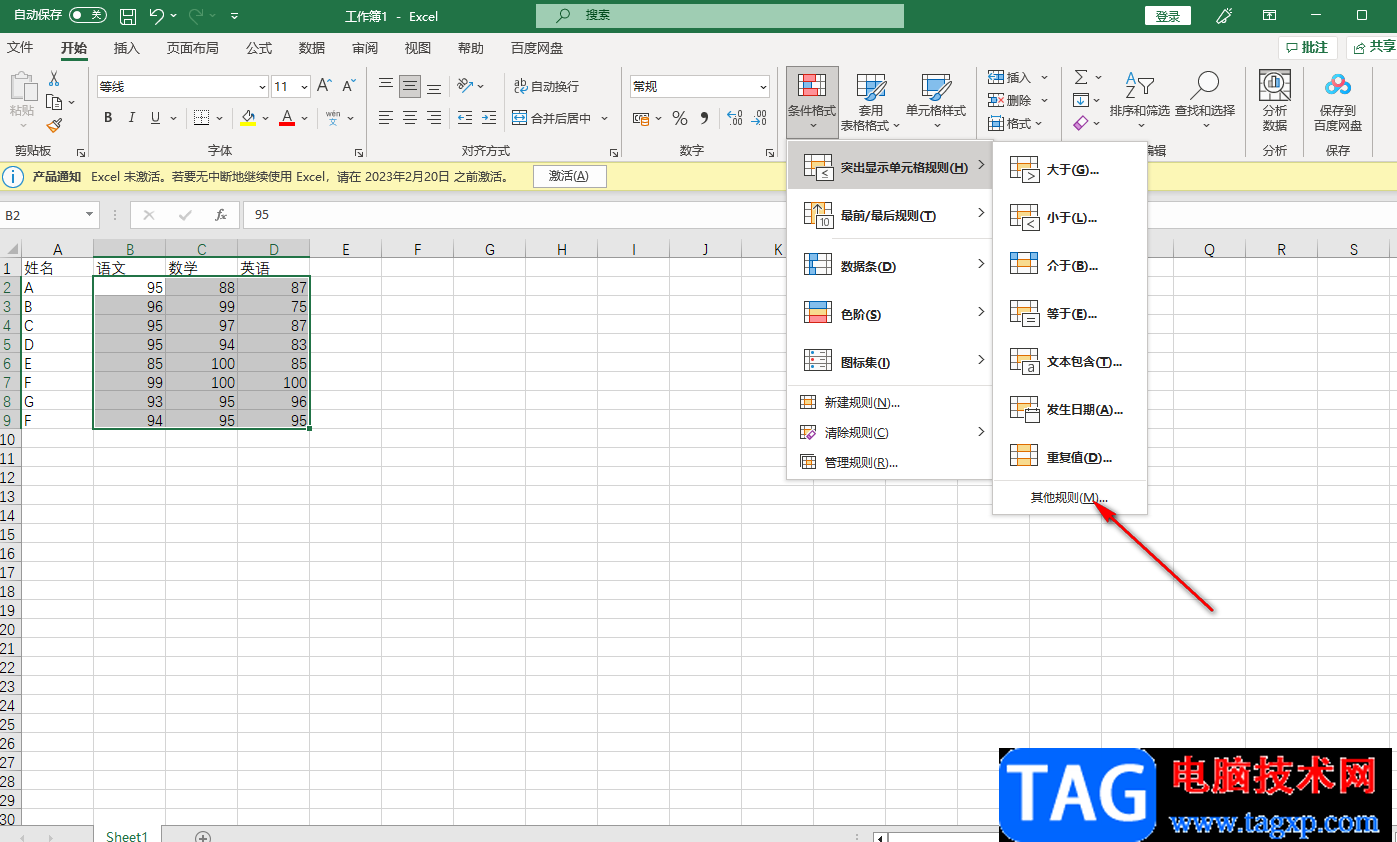Click the Decrease Indent icon
Screen dimensions: 1397x842
(x=465, y=118)
